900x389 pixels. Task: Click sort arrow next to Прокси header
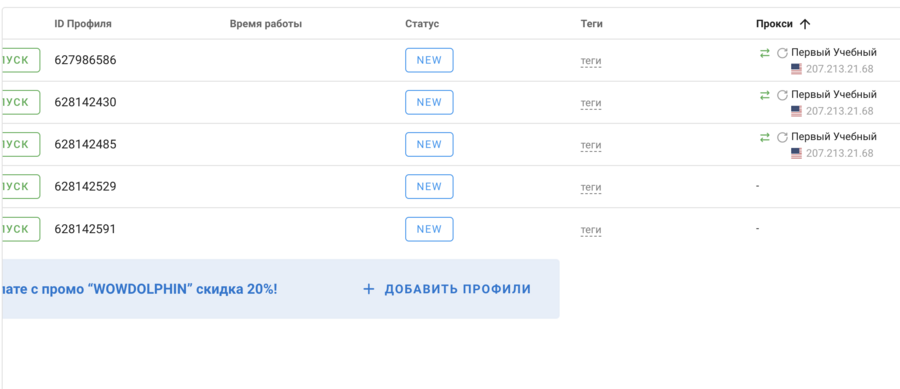pyautogui.click(x=805, y=24)
